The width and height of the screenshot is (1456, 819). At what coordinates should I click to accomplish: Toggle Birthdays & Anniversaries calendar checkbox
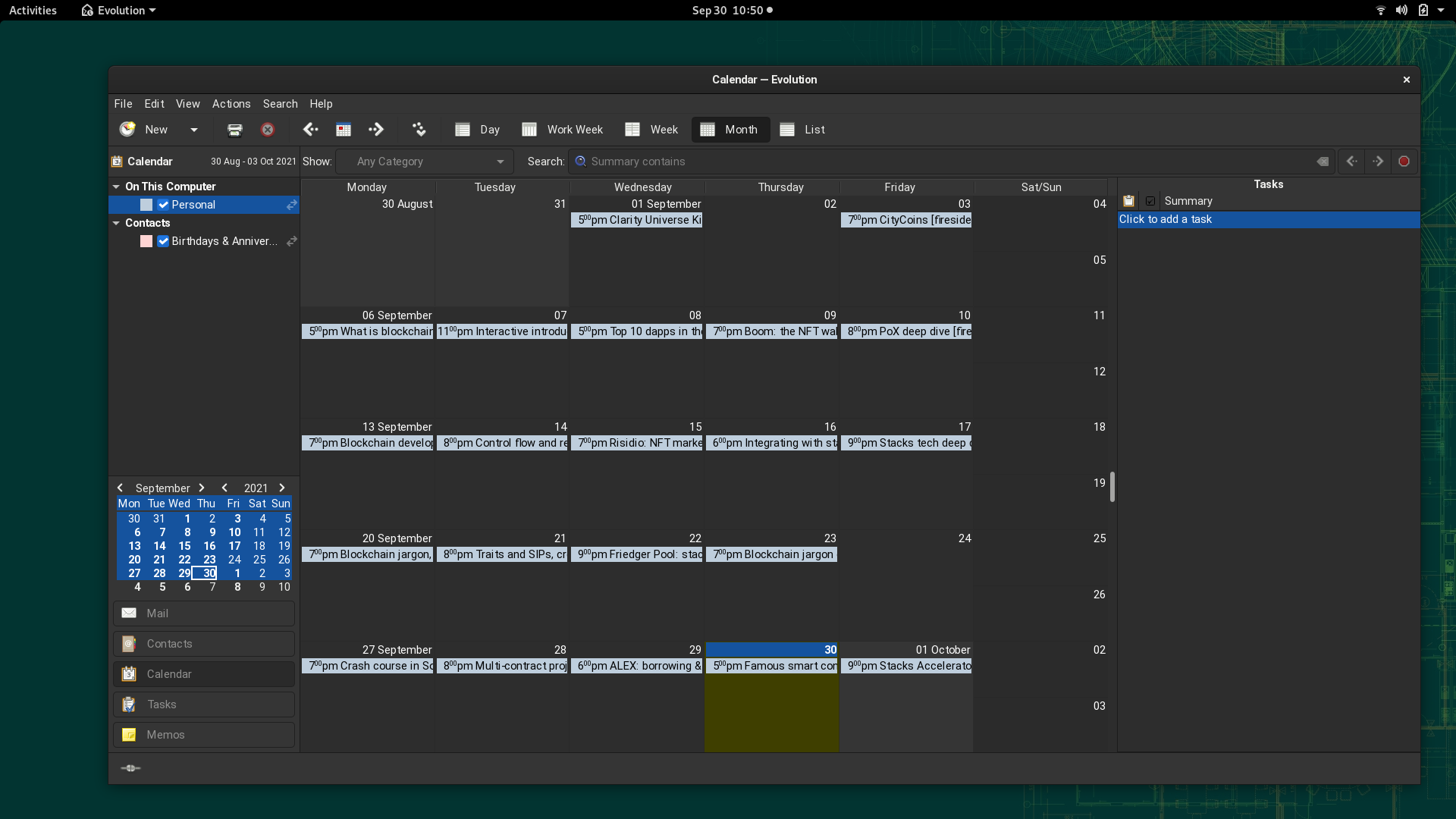click(x=163, y=241)
